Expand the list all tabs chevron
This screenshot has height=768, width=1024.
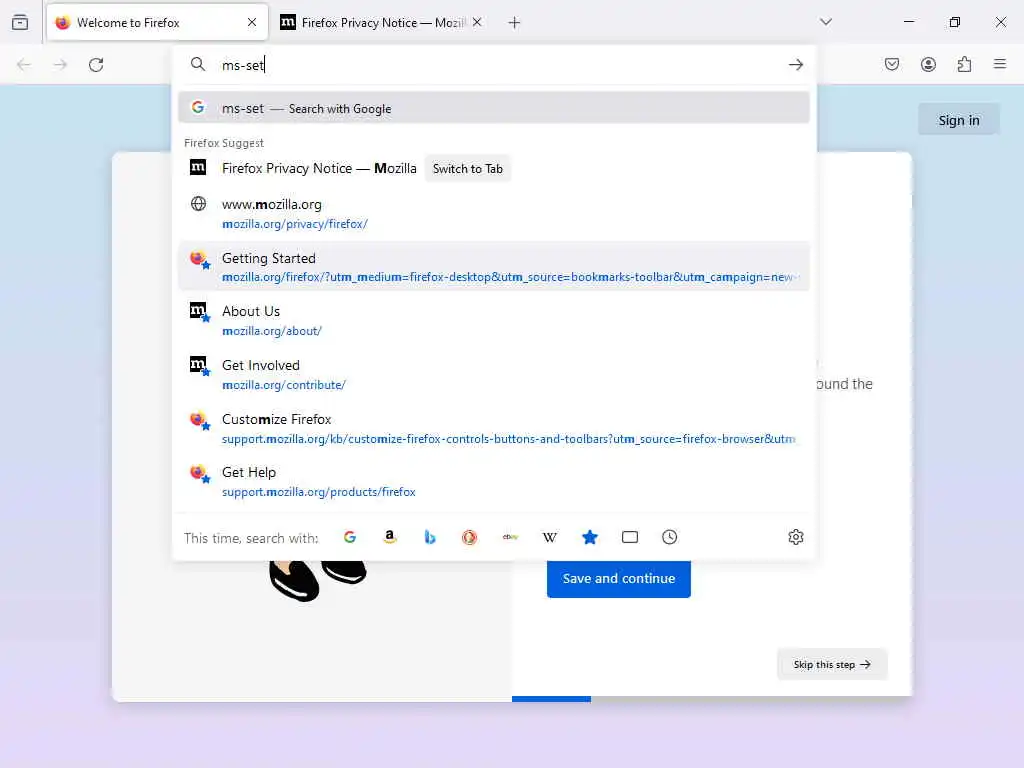pyautogui.click(x=826, y=22)
